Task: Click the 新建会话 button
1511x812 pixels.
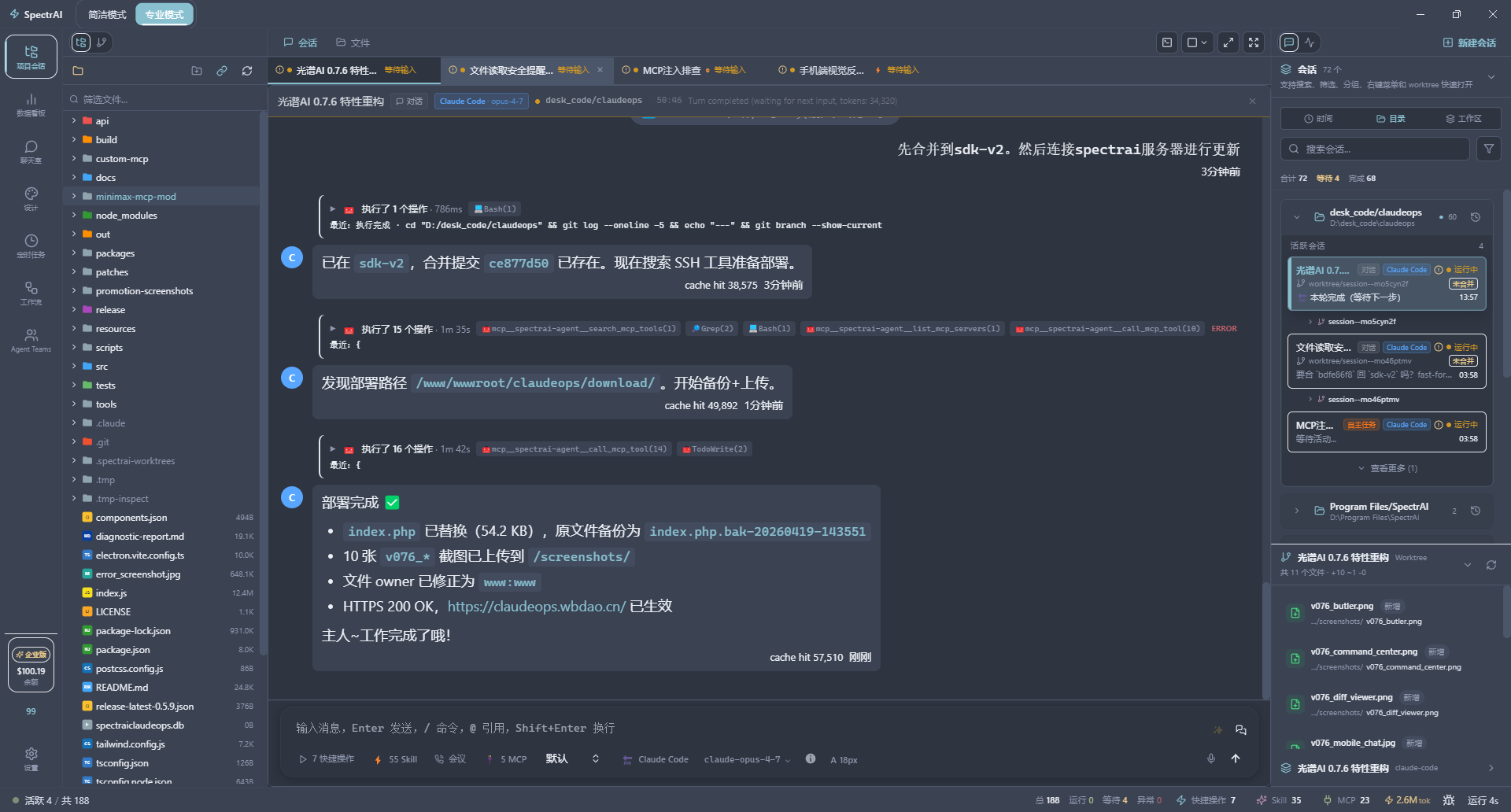Action: point(1477,42)
